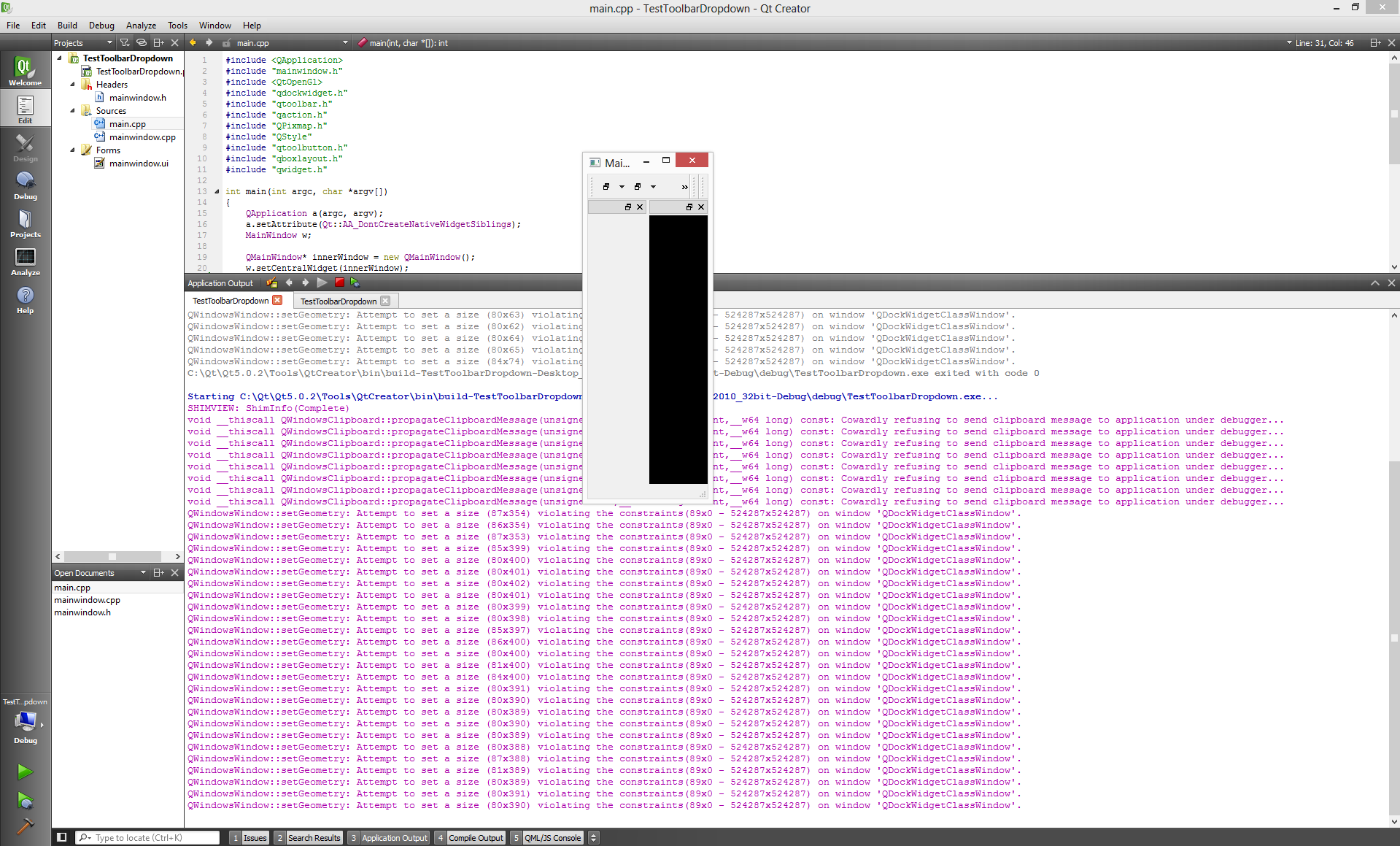Switch to the second TestToolbarDropdown output tab
Viewport: 1400px width, 846px height.
(339, 301)
